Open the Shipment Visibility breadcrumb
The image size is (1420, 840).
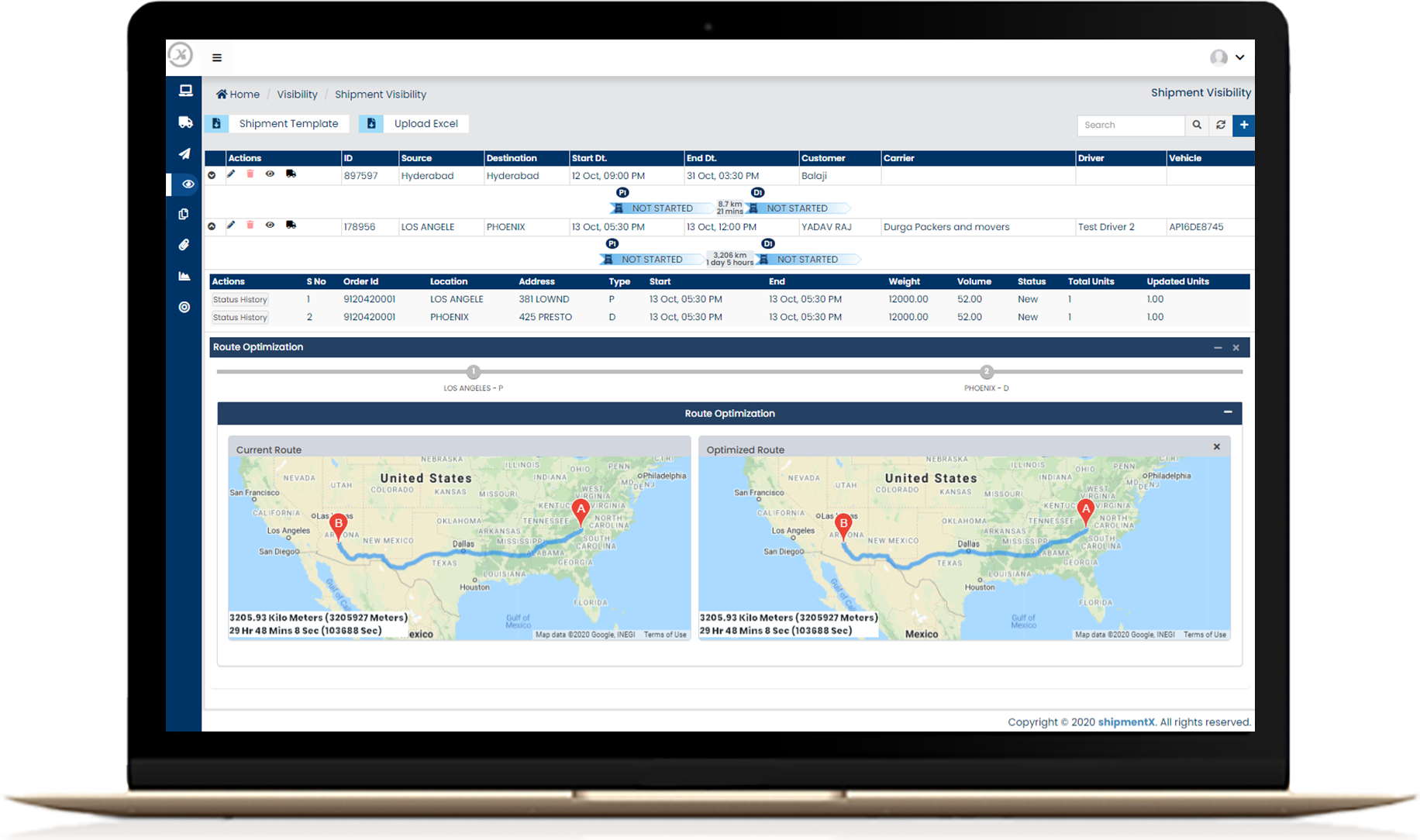point(381,95)
